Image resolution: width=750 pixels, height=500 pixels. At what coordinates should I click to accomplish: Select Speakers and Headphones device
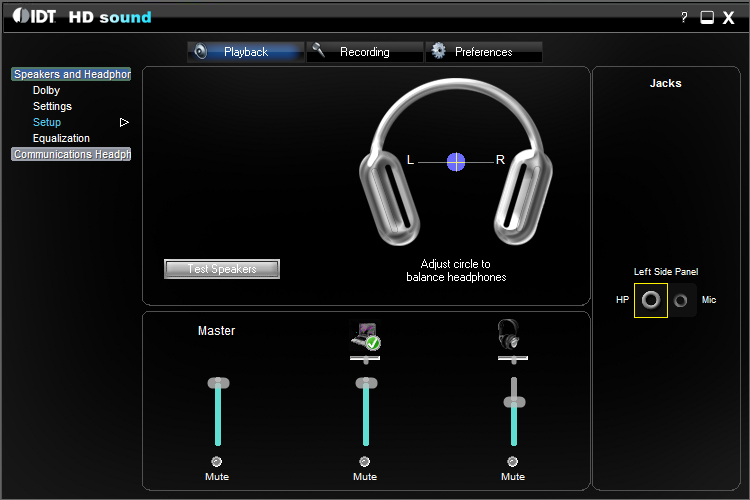pos(71,74)
